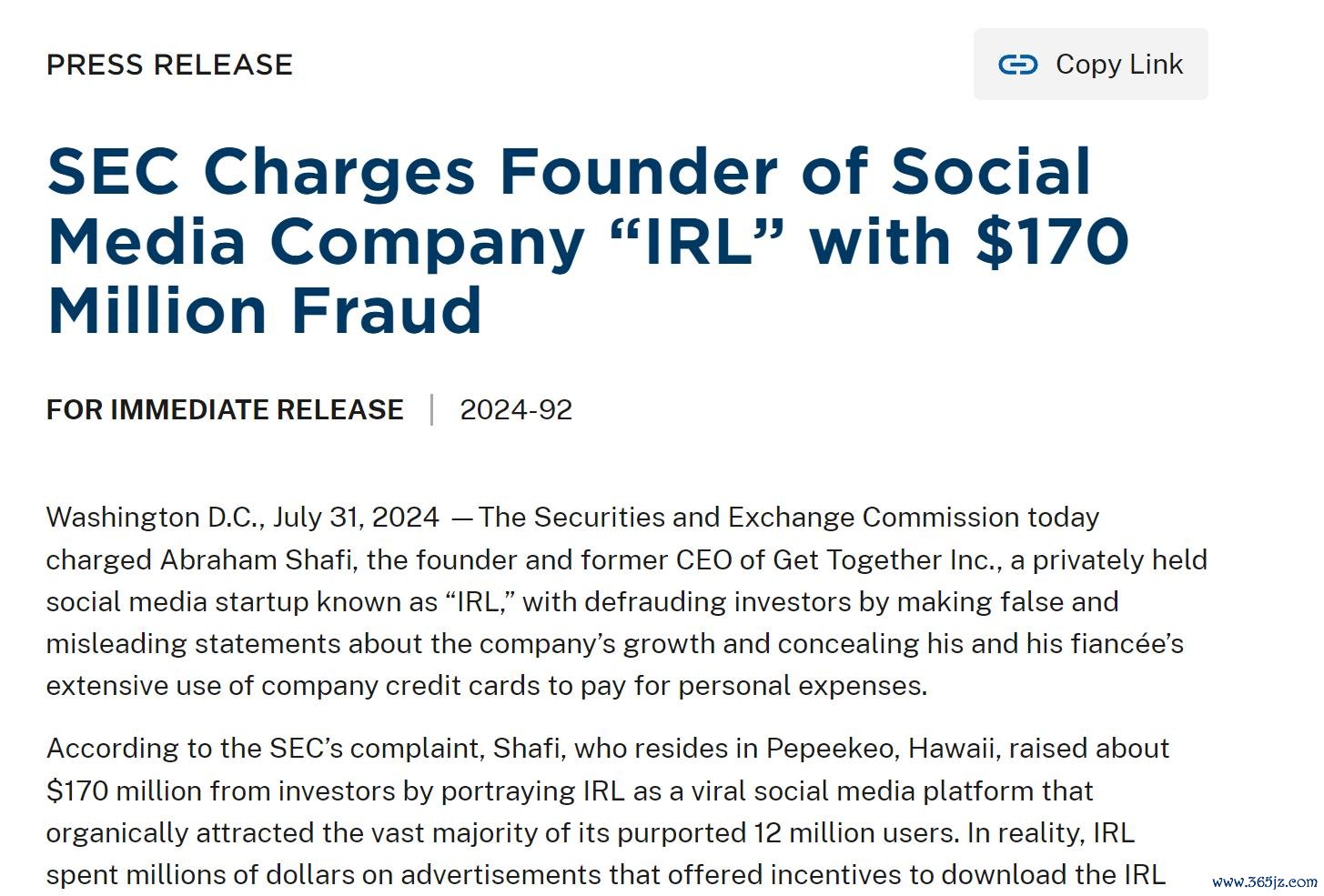The image size is (1324, 896).
Task: Click "Pepeekeo, Hawaii" in the second paragraph
Action: 880,748
